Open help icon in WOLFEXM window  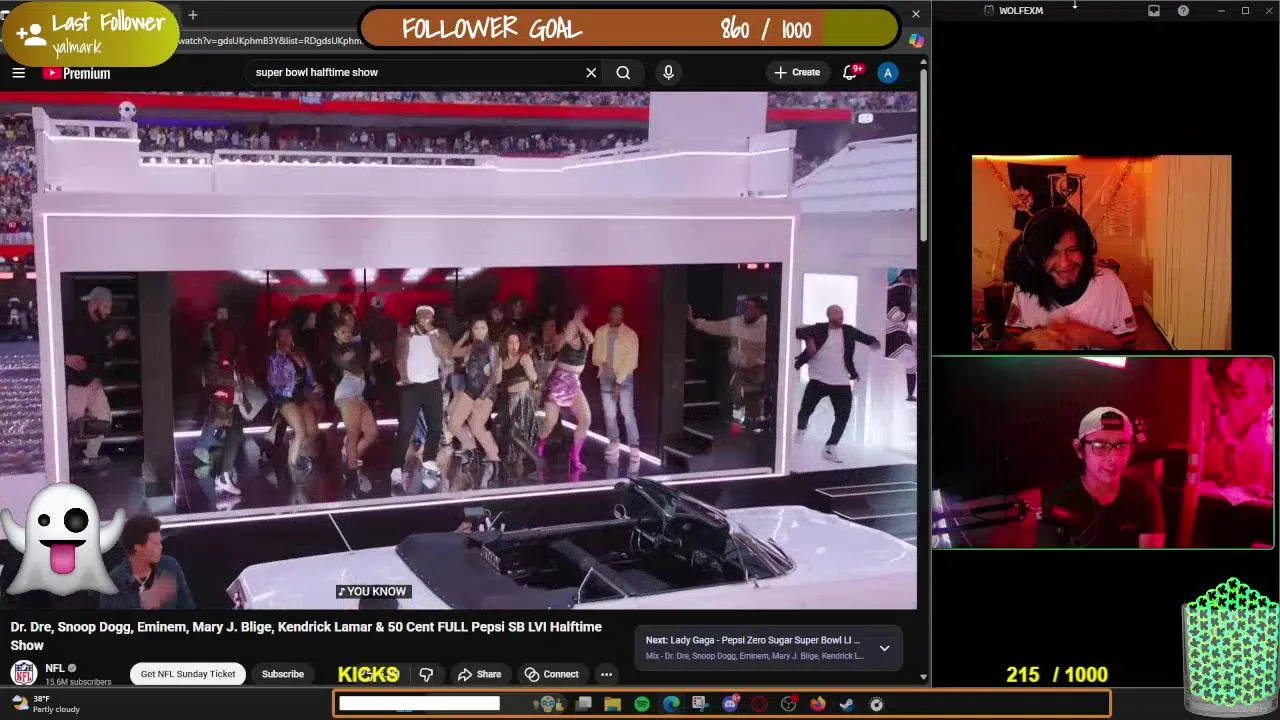[1183, 10]
